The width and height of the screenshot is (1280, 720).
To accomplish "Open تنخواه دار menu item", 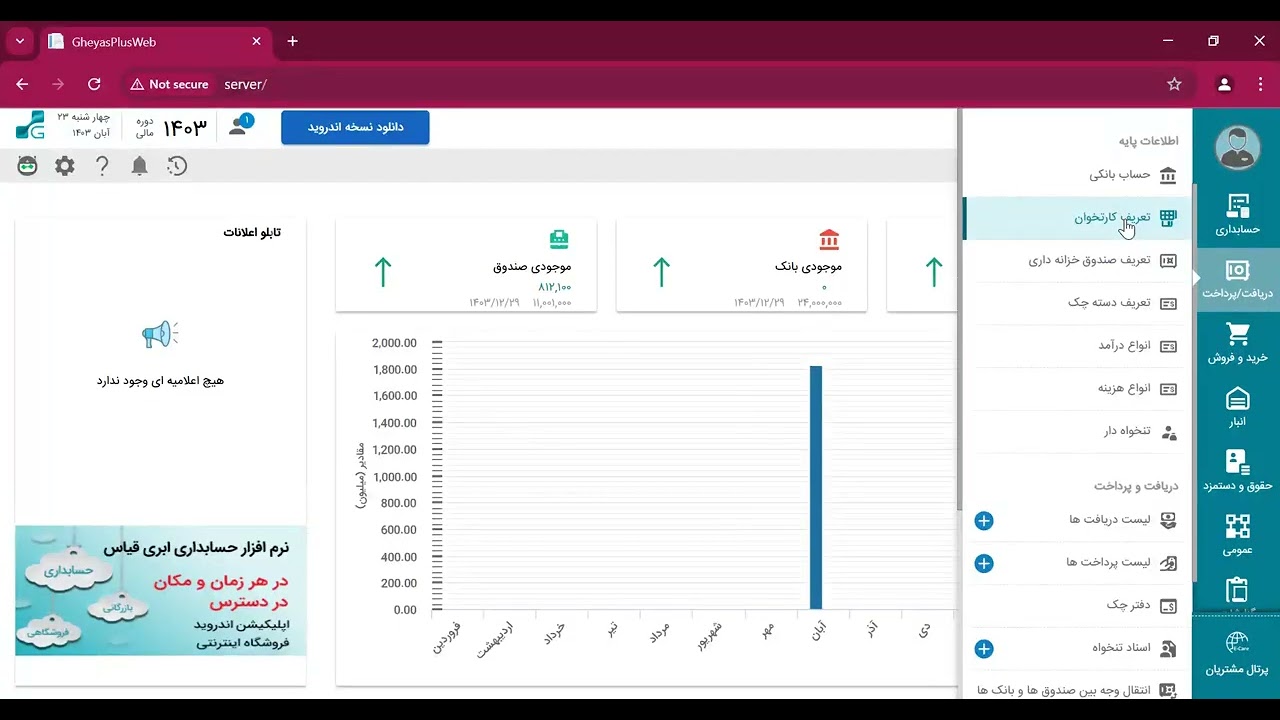I will (1076, 432).
